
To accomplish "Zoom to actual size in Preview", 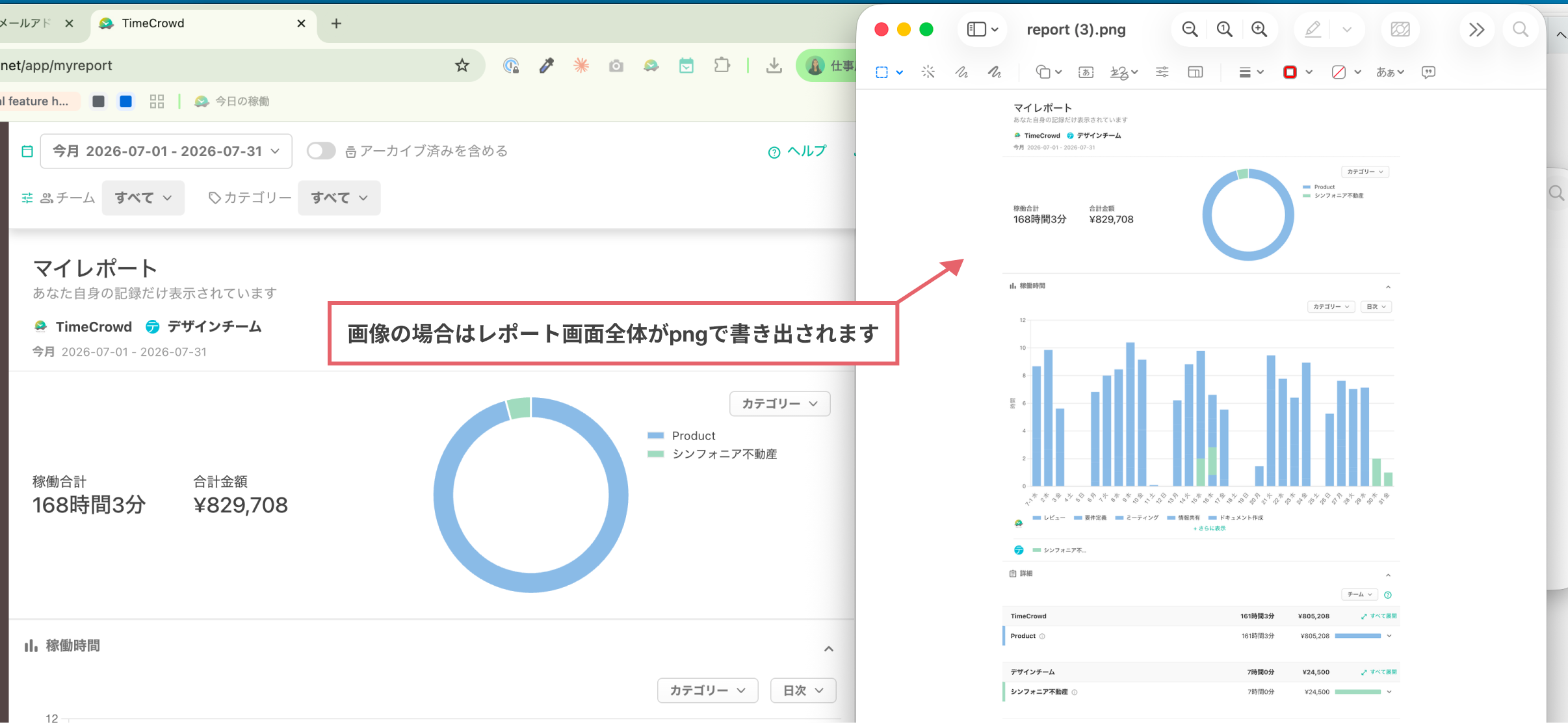I will click(x=1225, y=29).
